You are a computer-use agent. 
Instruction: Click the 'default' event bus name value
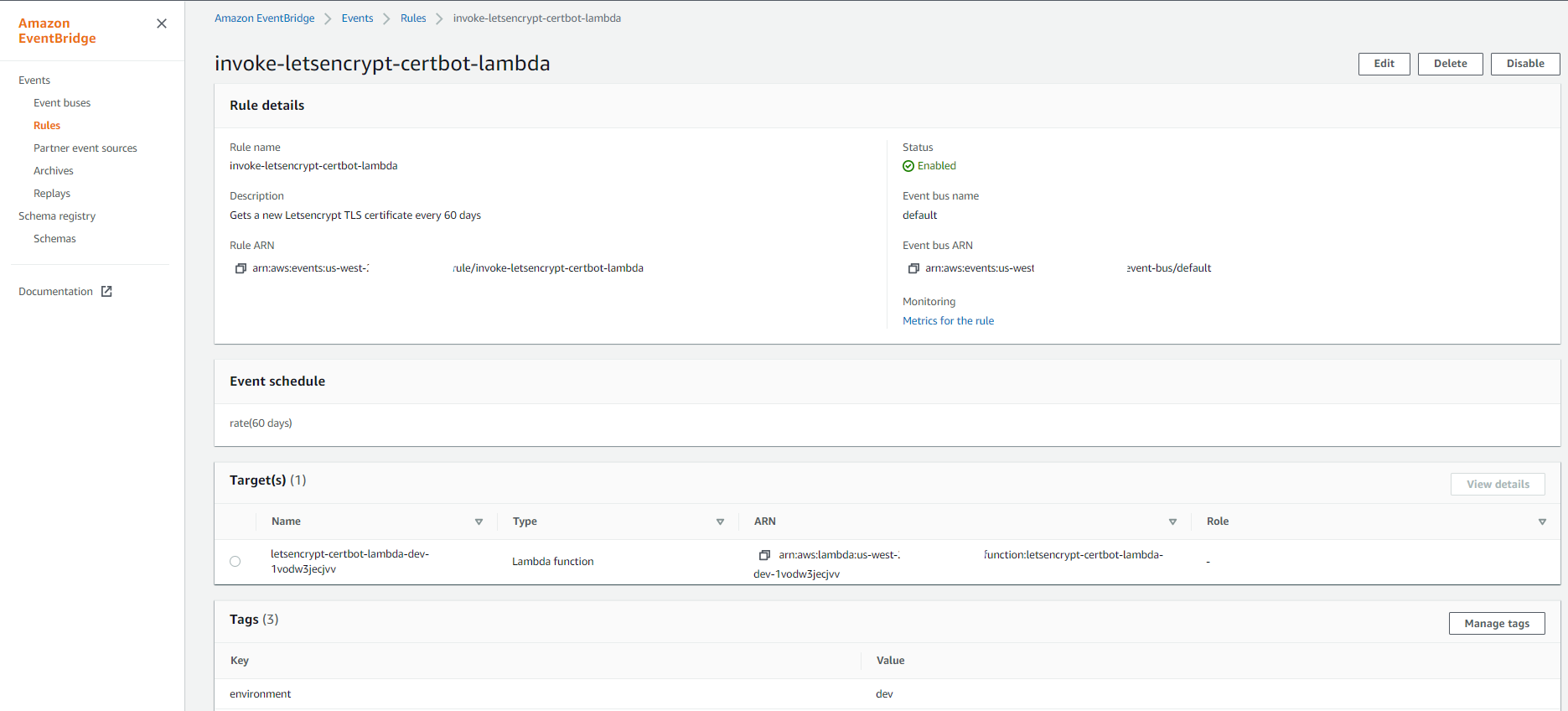pos(919,215)
